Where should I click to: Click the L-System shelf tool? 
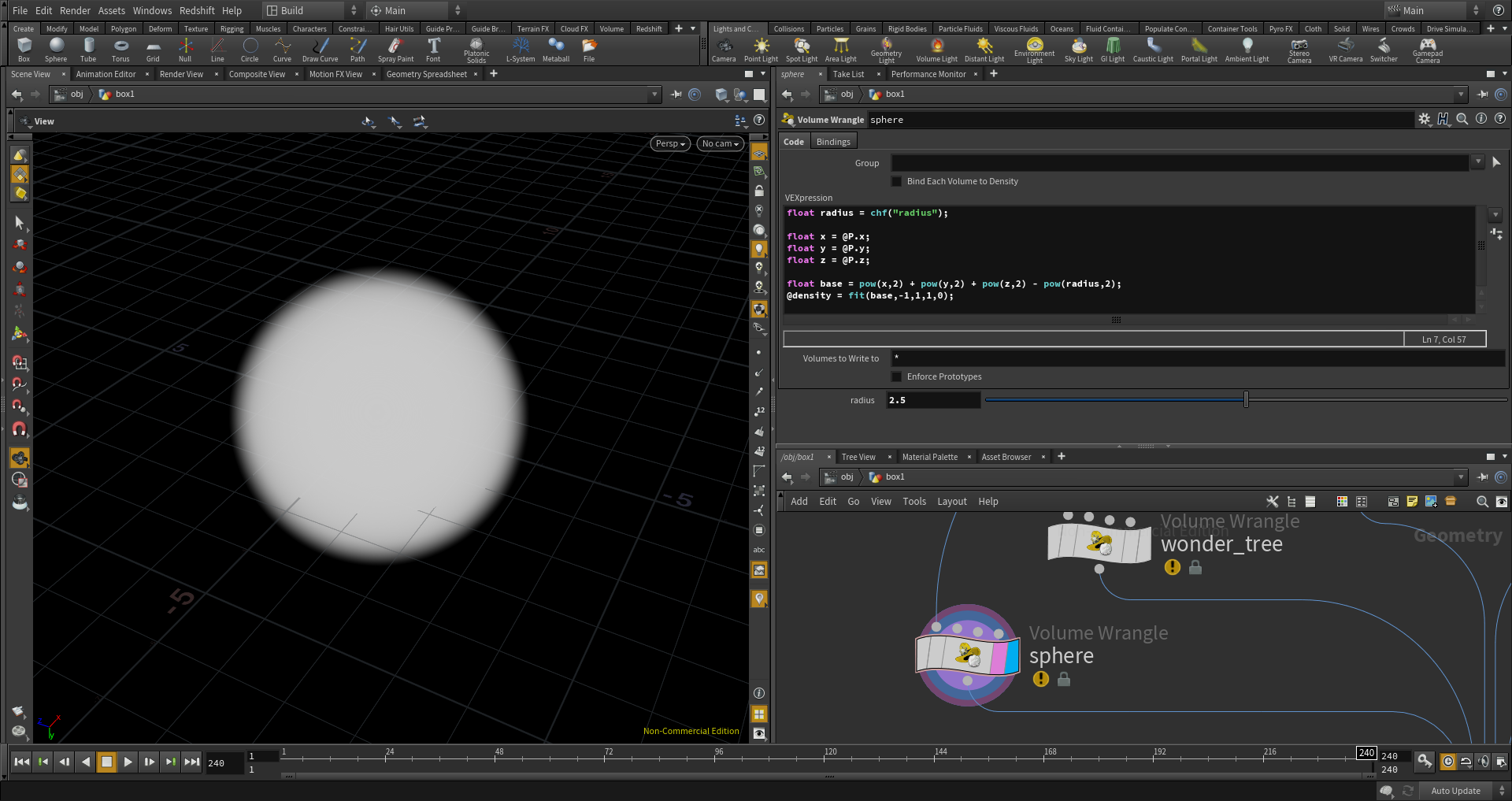pyautogui.click(x=521, y=50)
